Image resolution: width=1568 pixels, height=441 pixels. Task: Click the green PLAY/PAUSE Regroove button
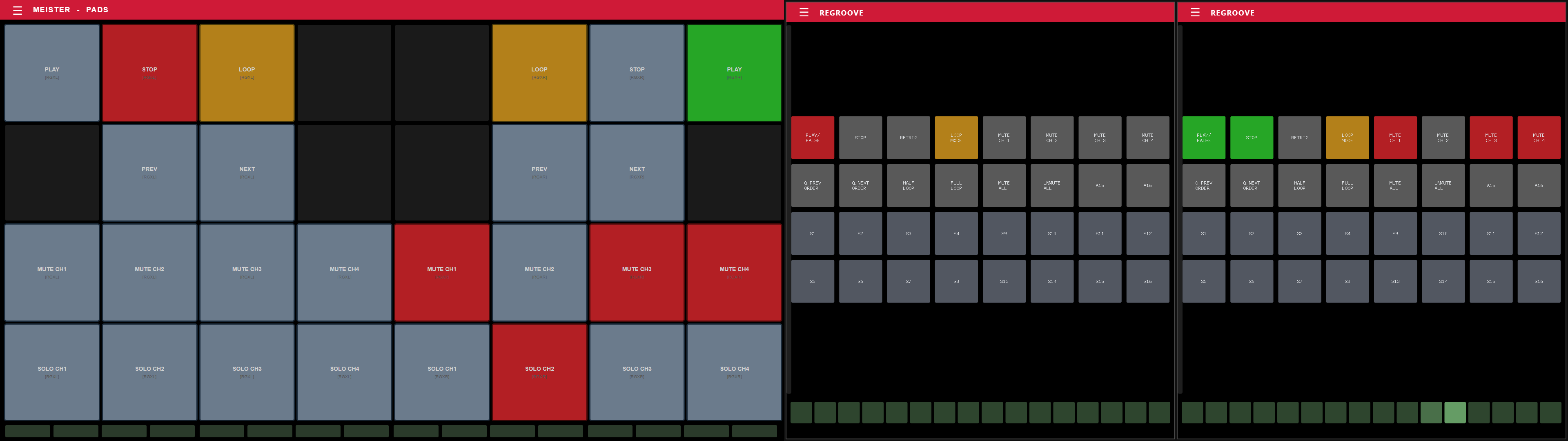pyautogui.click(x=1203, y=138)
